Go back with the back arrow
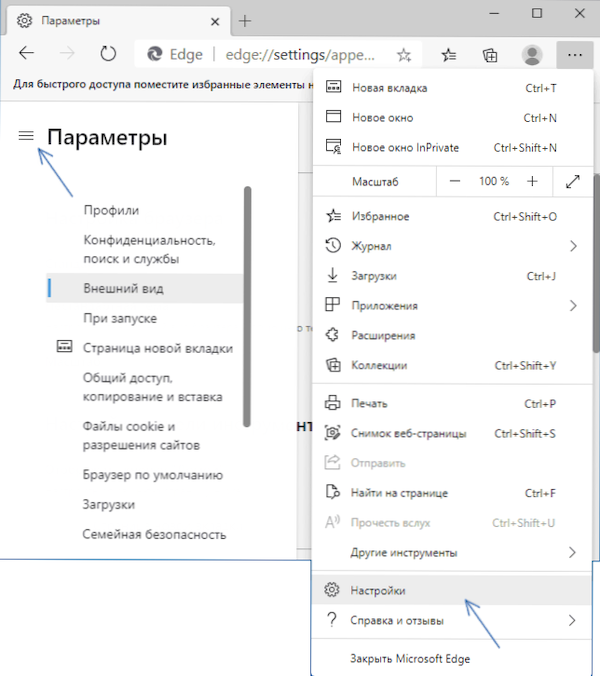 pos(26,53)
